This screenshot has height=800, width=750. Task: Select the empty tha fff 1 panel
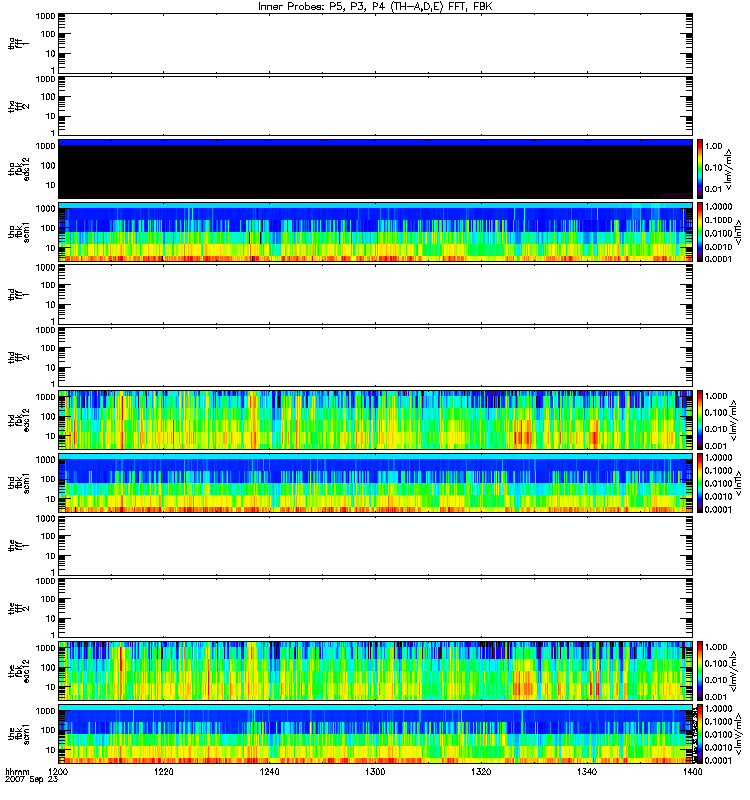click(375, 43)
